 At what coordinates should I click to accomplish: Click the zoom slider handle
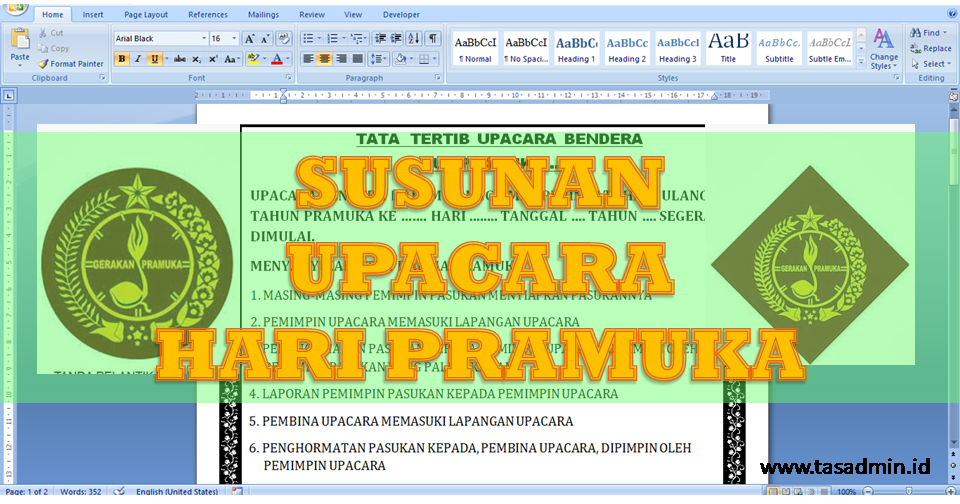click(x=909, y=492)
